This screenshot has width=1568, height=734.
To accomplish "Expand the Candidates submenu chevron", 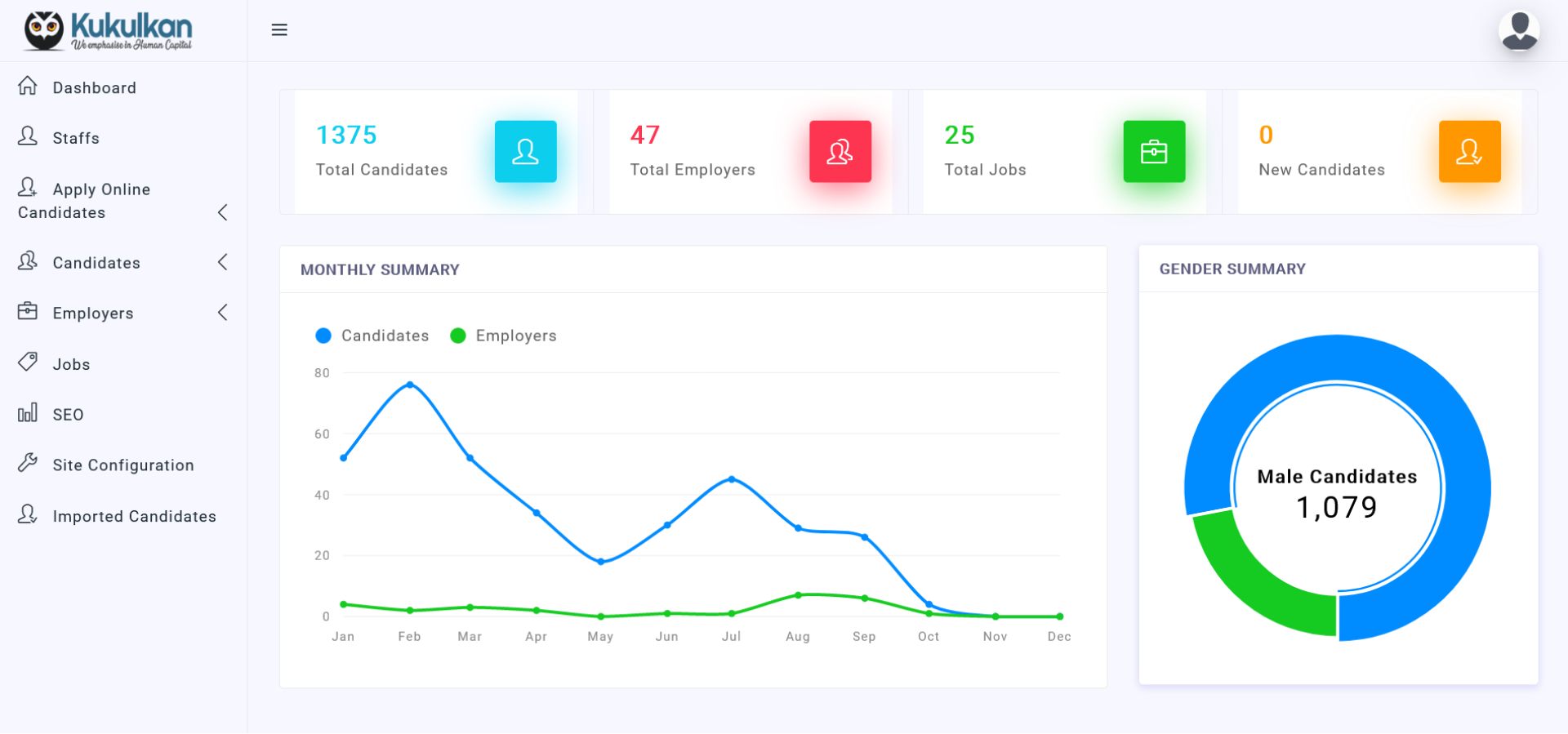I will [x=223, y=262].
